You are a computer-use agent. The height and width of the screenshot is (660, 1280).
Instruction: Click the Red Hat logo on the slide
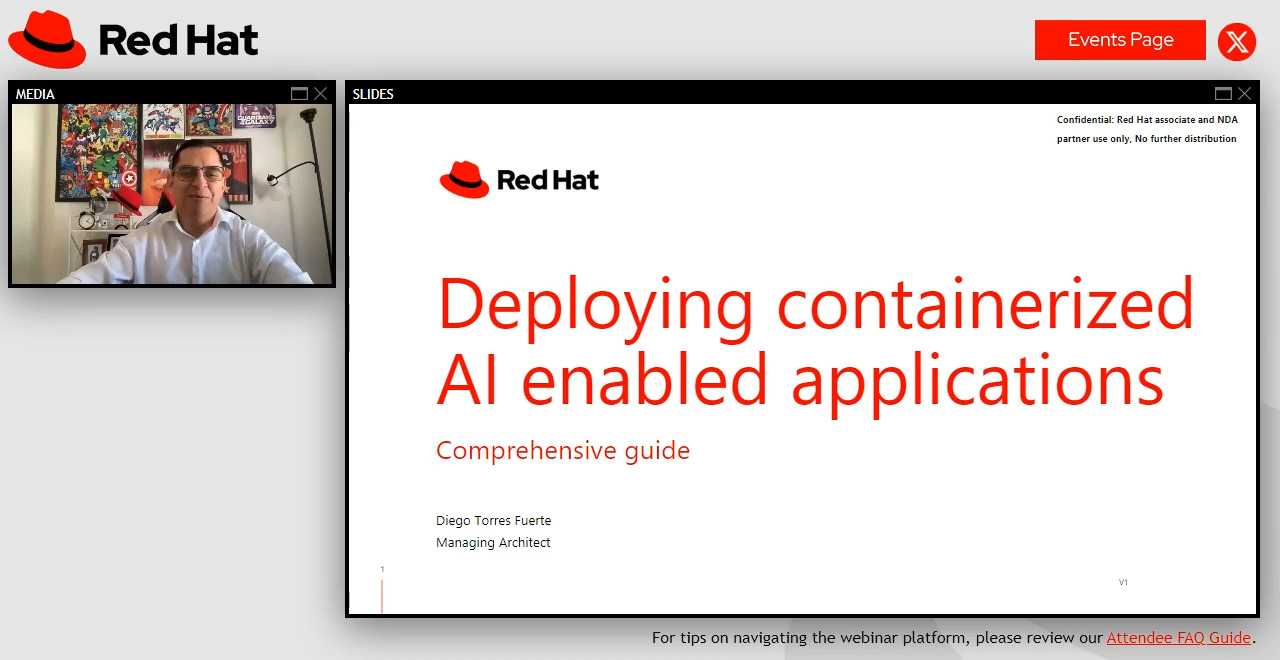(x=519, y=180)
